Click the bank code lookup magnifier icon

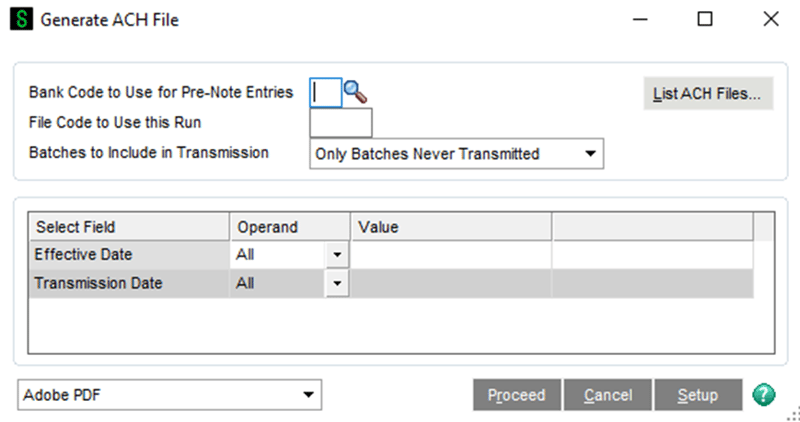[356, 92]
